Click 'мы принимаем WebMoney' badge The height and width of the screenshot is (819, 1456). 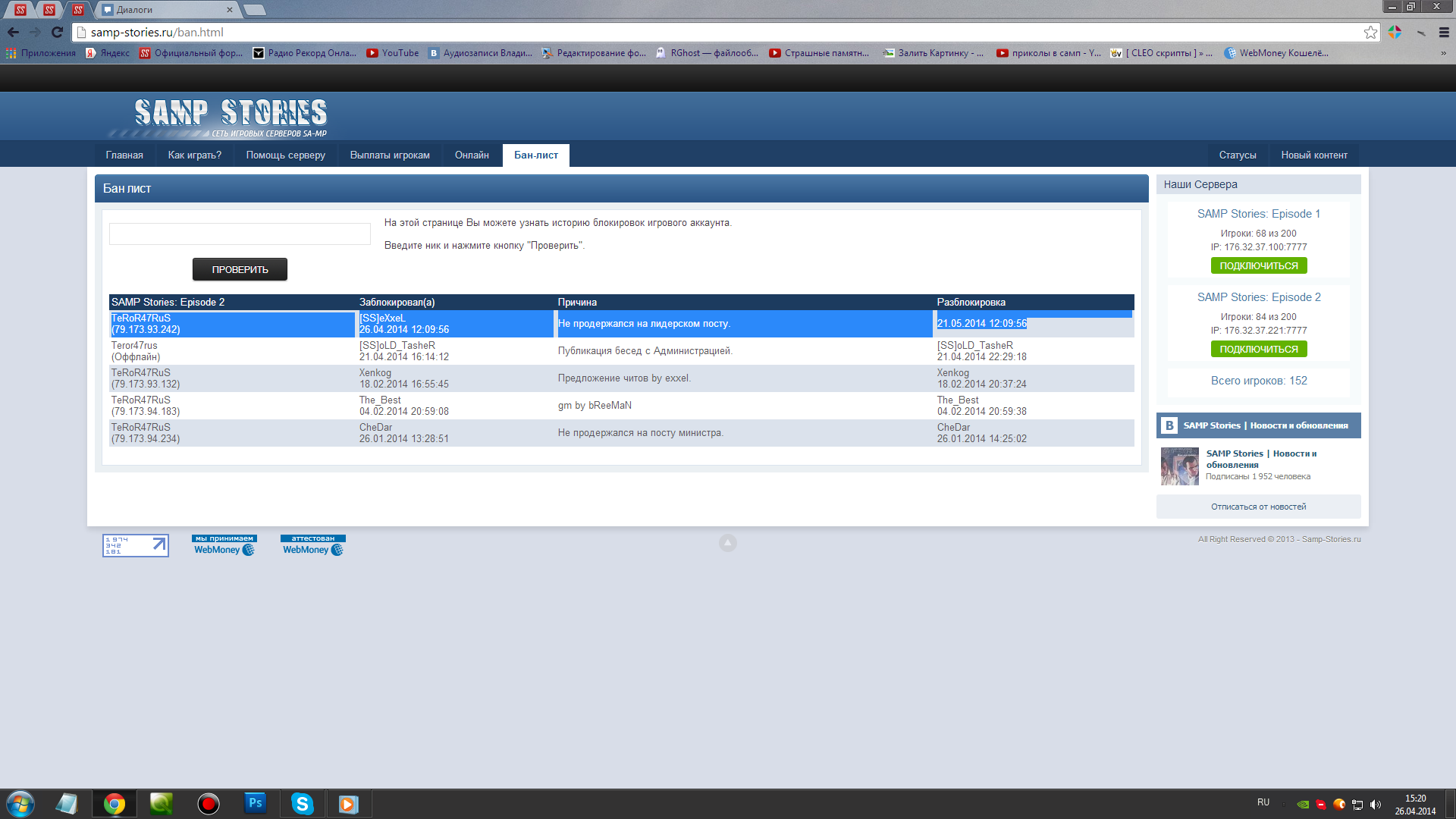[224, 545]
